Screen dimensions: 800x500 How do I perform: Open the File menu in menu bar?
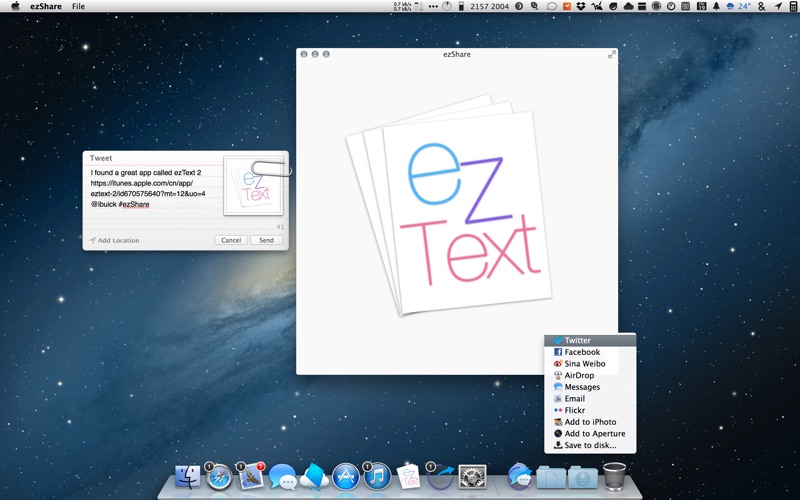79,6
